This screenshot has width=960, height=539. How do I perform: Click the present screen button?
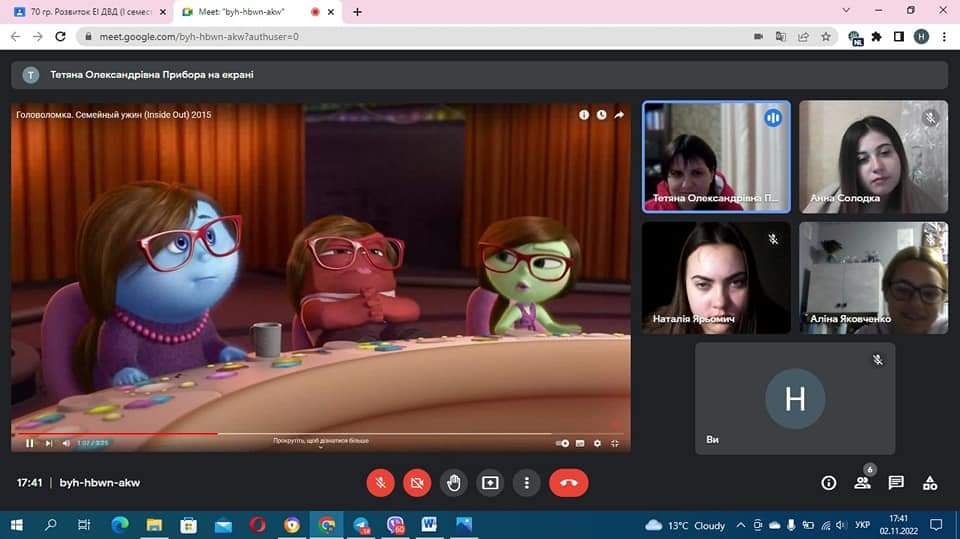[490, 483]
